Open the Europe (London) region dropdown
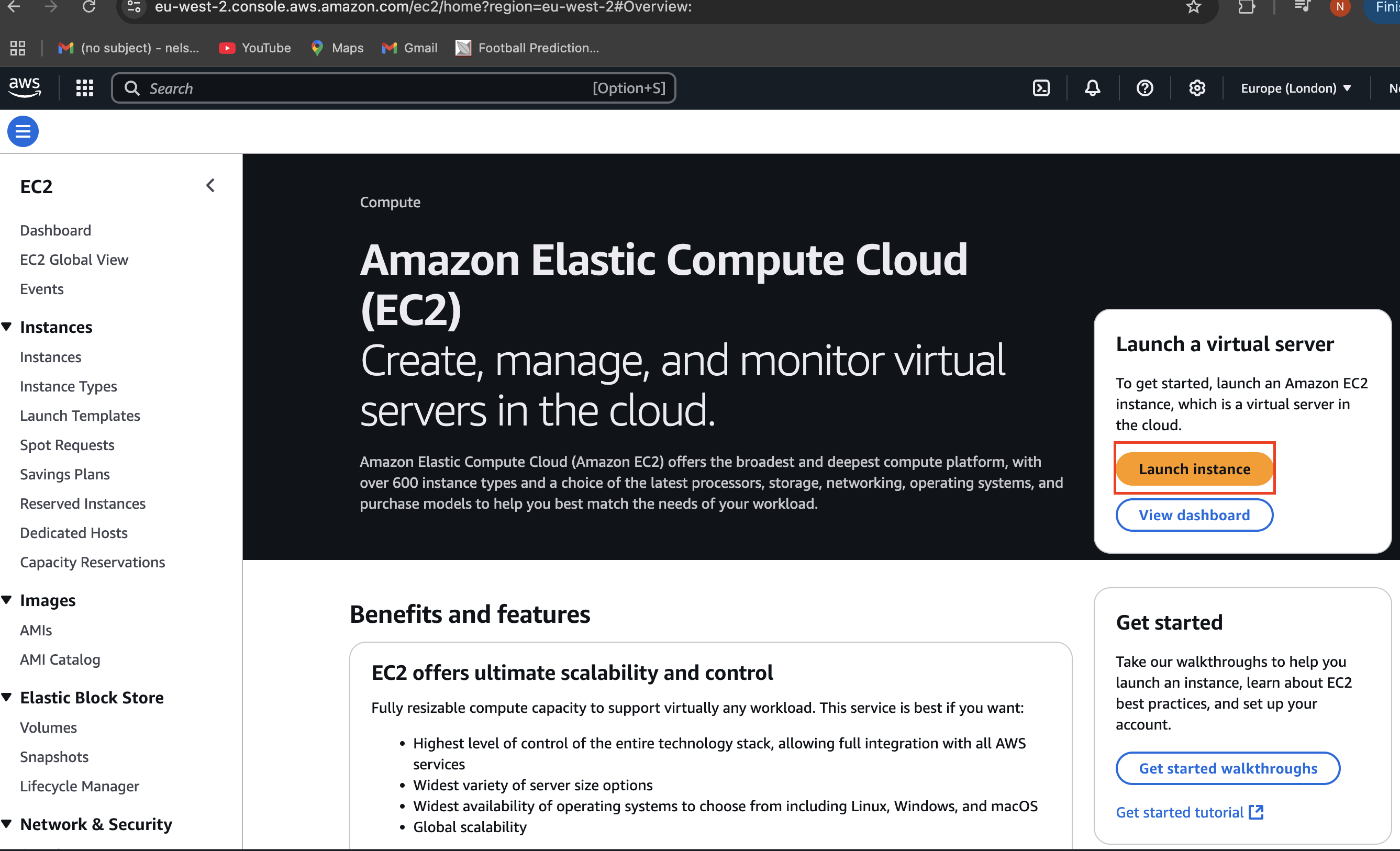Image resolution: width=1400 pixels, height=851 pixels. point(1295,88)
